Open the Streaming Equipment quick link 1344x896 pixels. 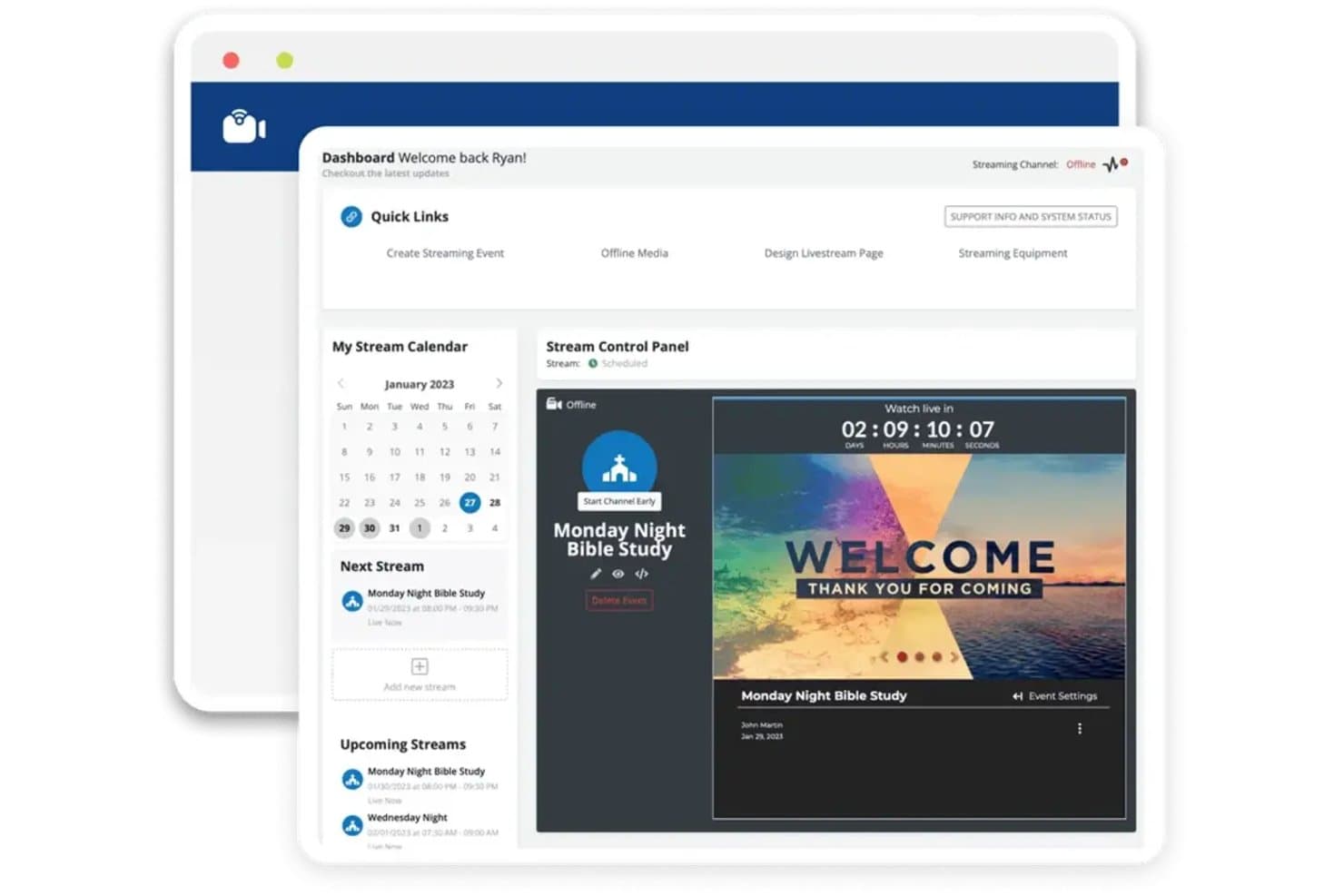[1013, 253]
